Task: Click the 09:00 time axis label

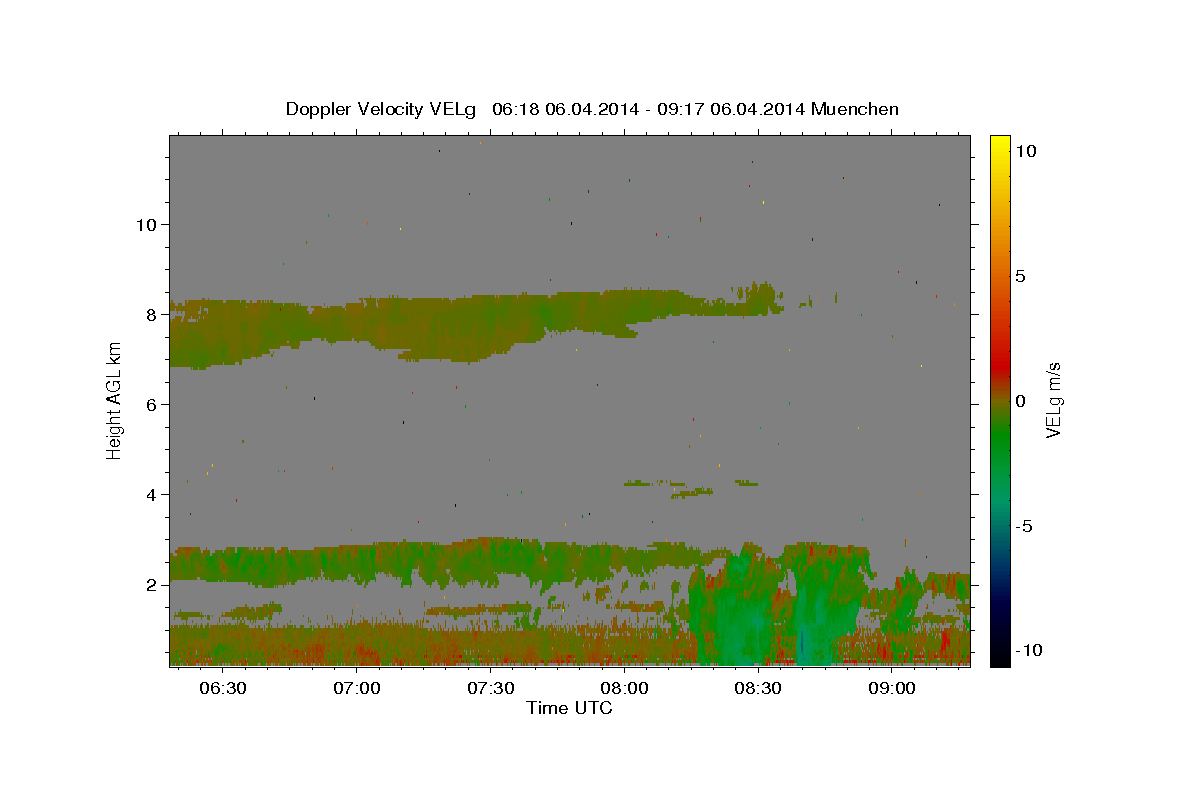Action: coord(892,688)
